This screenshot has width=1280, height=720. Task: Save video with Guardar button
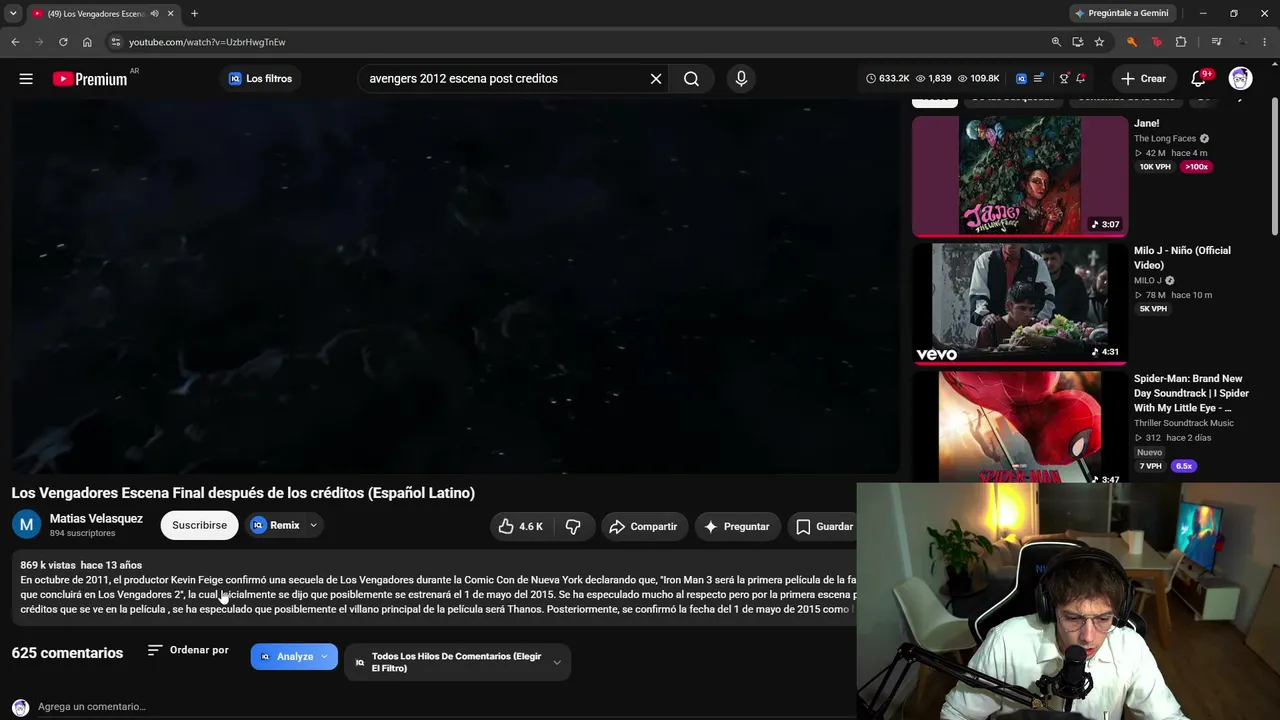[824, 526]
